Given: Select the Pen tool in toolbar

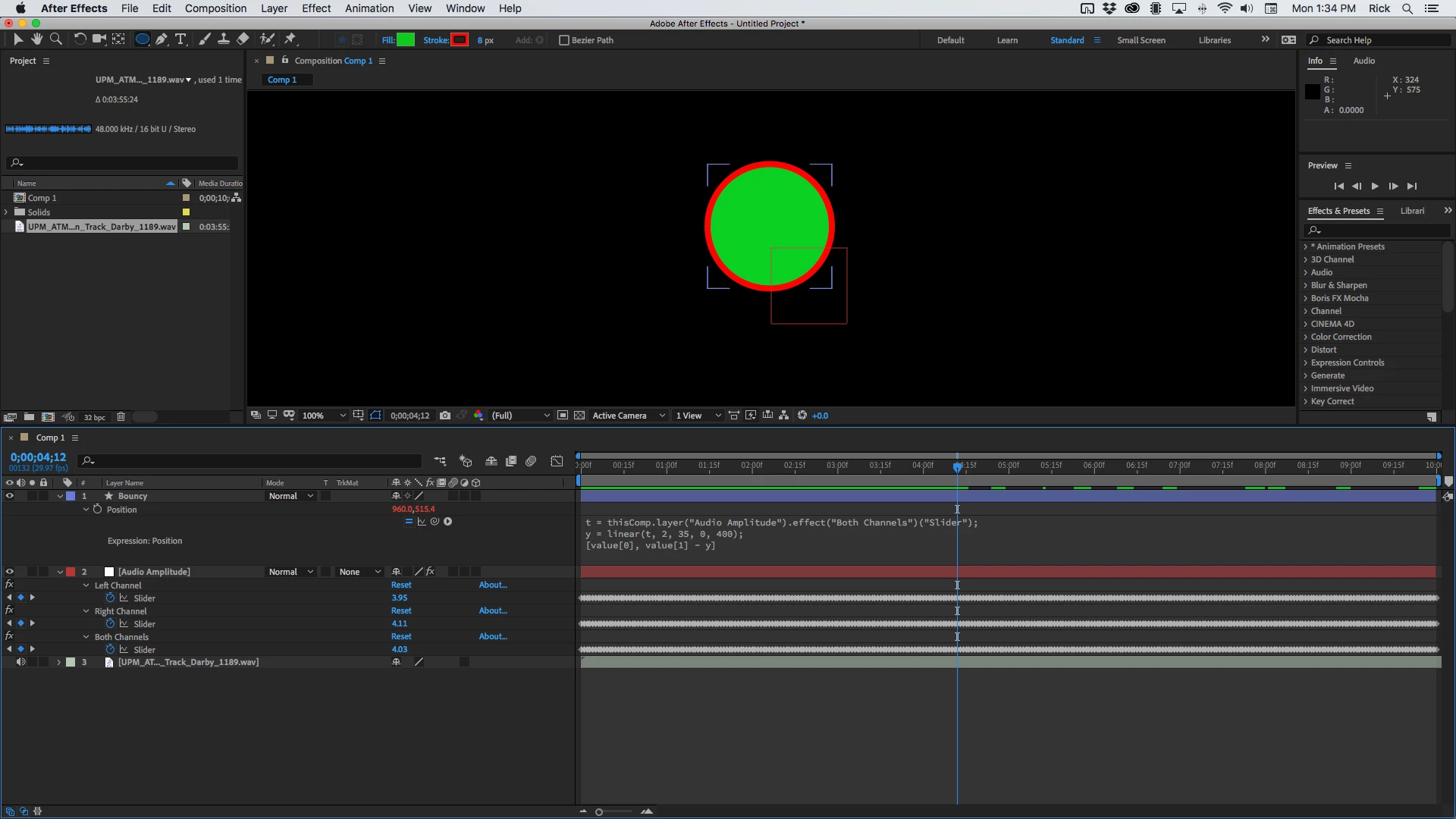Looking at the screenshot, I should (x=162, y=39).
